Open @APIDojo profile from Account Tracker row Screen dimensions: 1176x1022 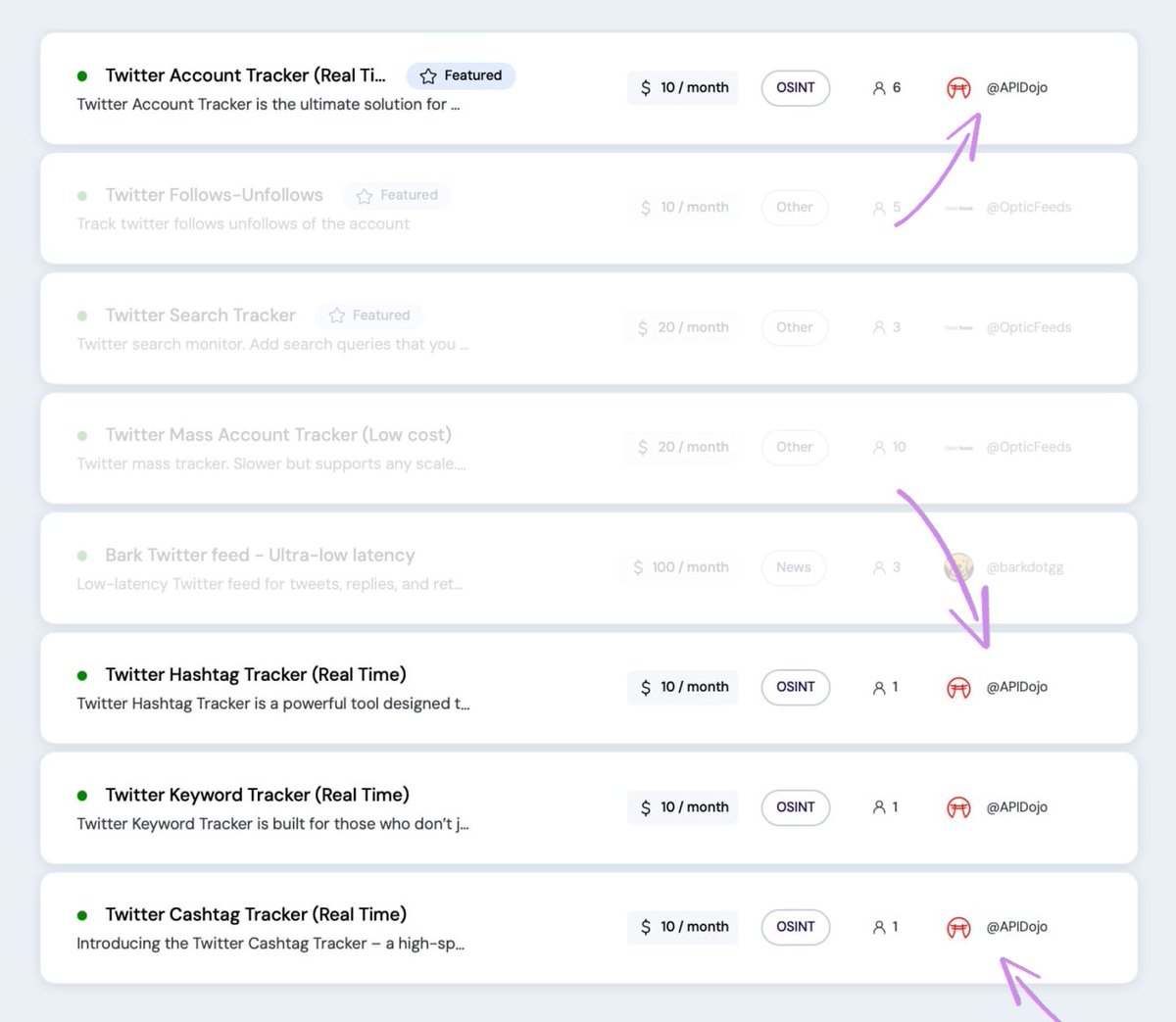1016,88
